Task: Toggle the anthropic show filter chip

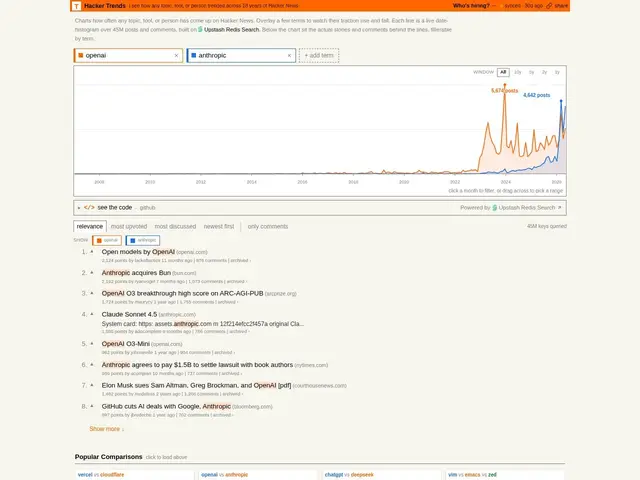Action: (x=143, y=240)
